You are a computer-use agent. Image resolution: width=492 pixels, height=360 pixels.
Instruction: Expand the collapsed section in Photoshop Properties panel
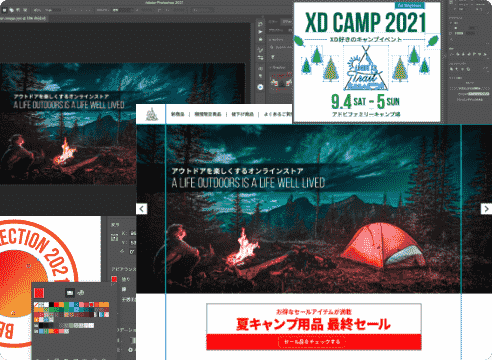coord(270,67)
